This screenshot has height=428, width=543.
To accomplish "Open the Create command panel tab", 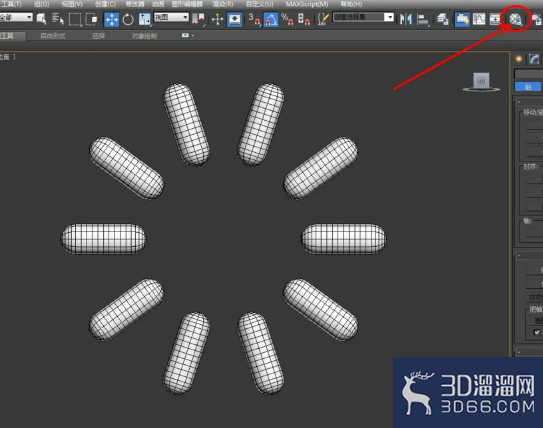I will tap(519, 59).
